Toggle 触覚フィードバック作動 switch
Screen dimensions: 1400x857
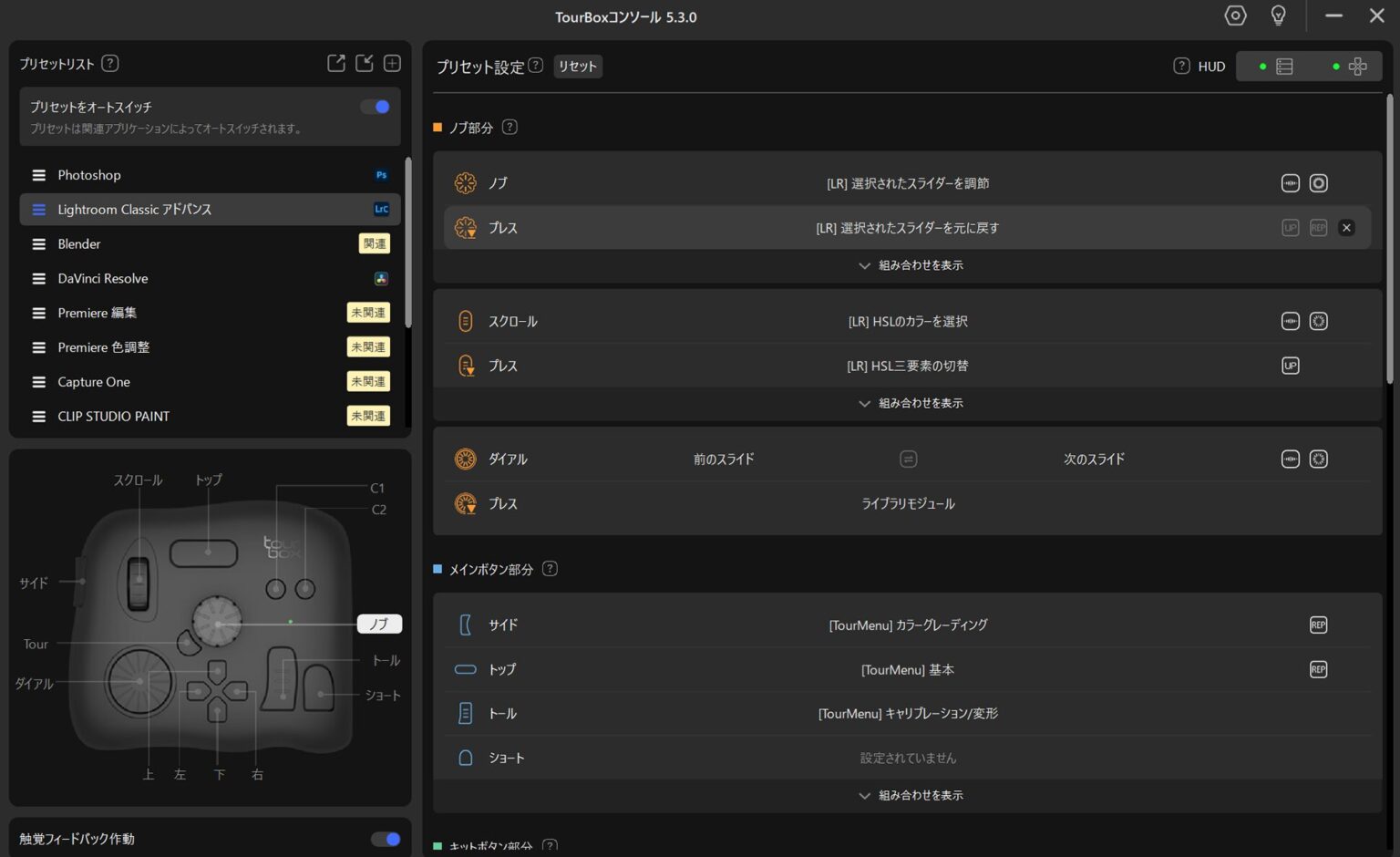pyautogui.click(x=386, y=839)
